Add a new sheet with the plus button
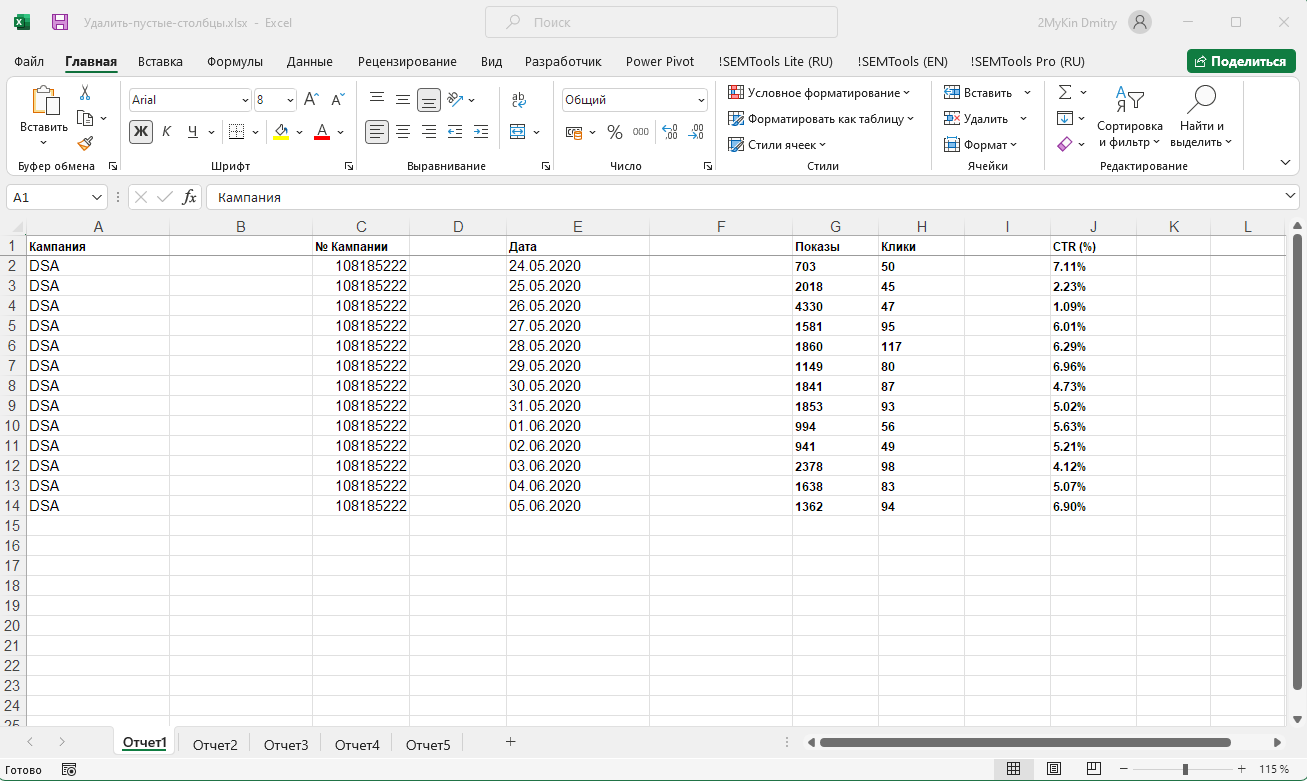Image resolution: width=1307 pixels, height=782 pixels. pos(510,742)
